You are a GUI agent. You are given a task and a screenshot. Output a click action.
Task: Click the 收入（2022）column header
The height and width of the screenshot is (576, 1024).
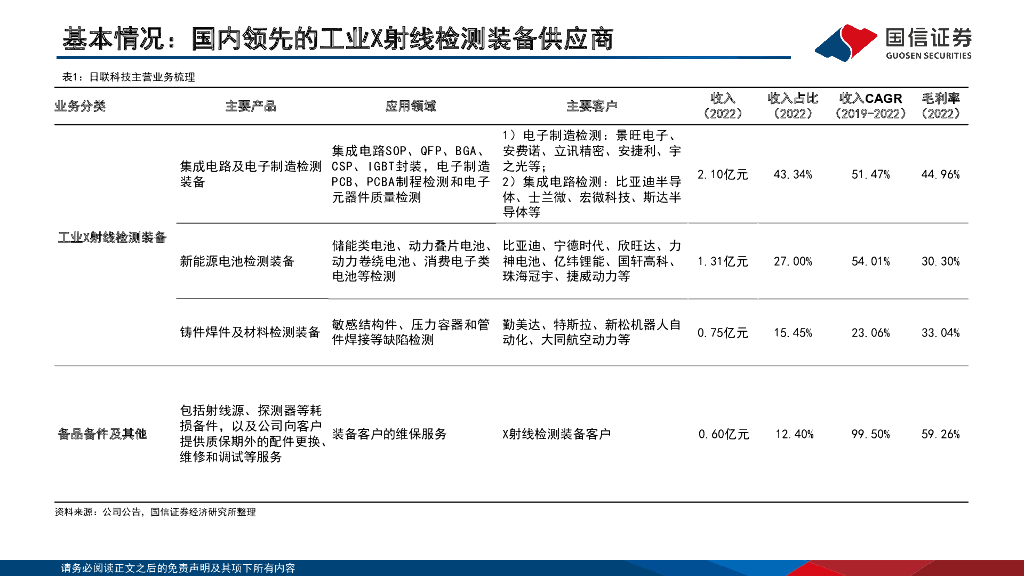click(723, 106)
